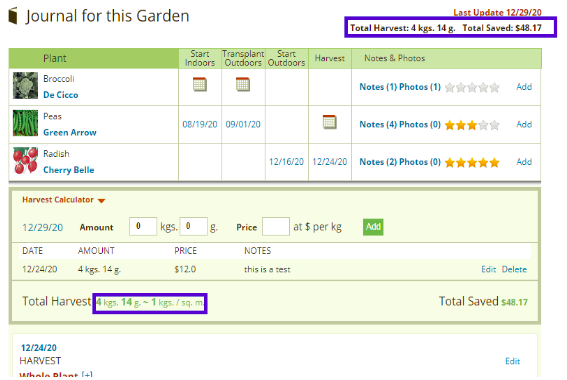The width and height of the screenshot is (567, 380).
Task: Click Radish Harvest date 12/24/20
Action: point(330,162)
